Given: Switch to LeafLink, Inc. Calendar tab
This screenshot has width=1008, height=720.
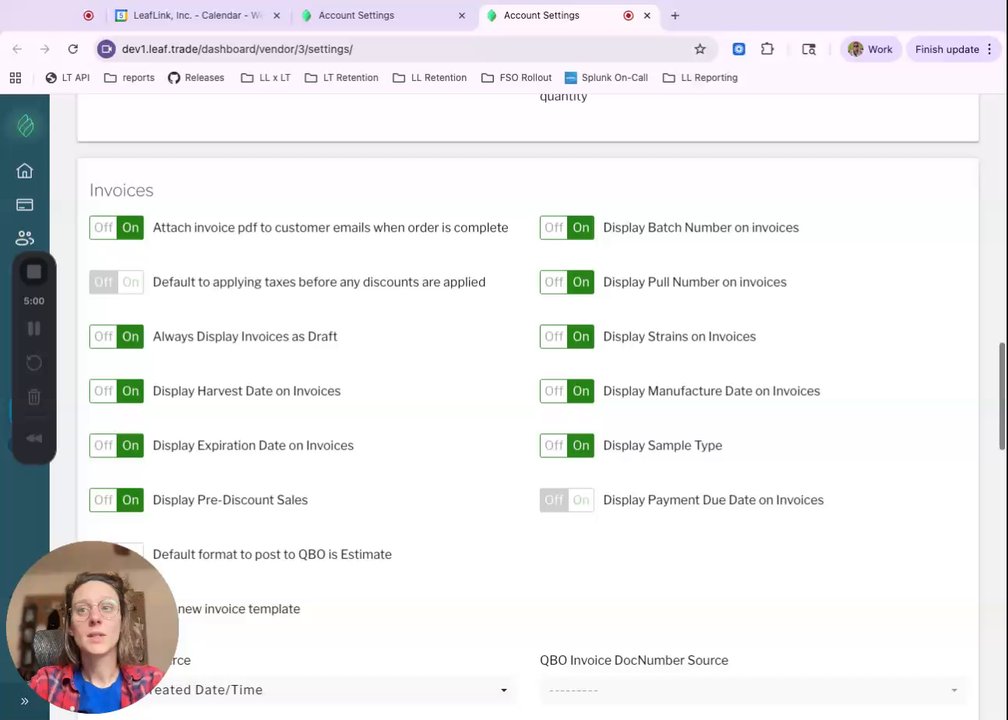Looking at the screenshot, I should 197,15.
